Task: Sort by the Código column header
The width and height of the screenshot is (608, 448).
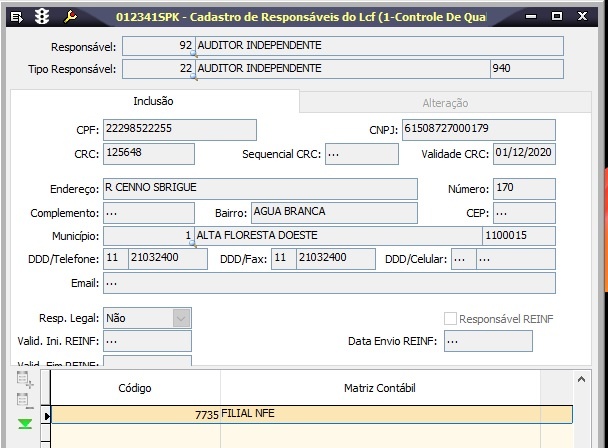Action: coord(135,388)
